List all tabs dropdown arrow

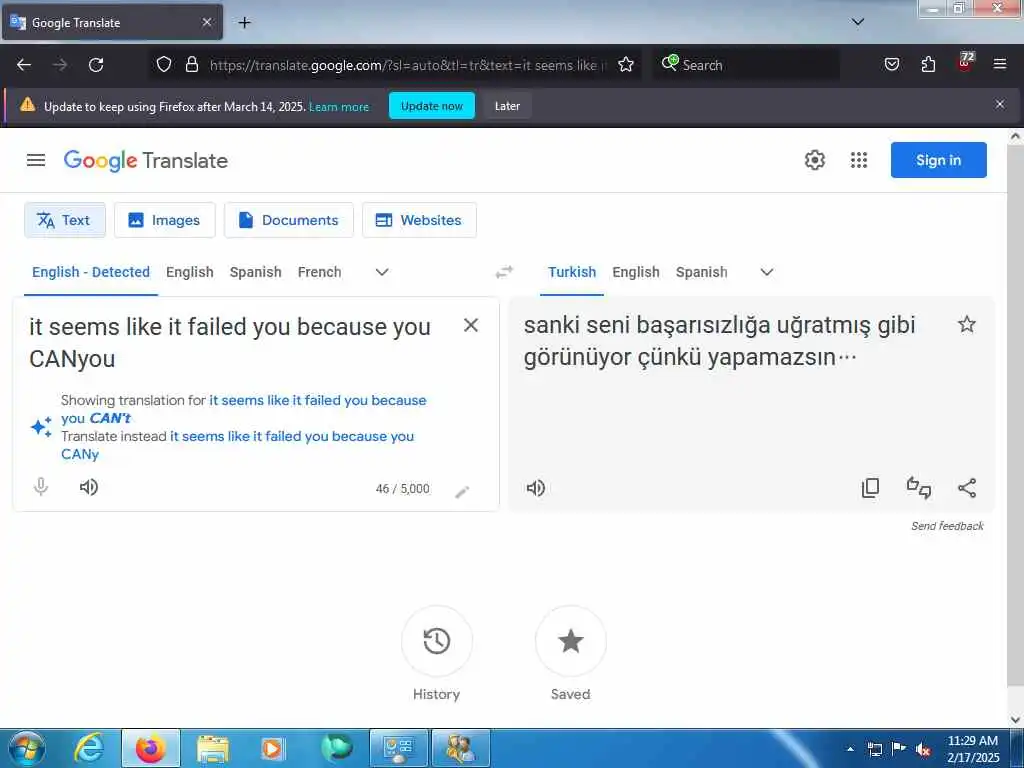click(858, 22)
